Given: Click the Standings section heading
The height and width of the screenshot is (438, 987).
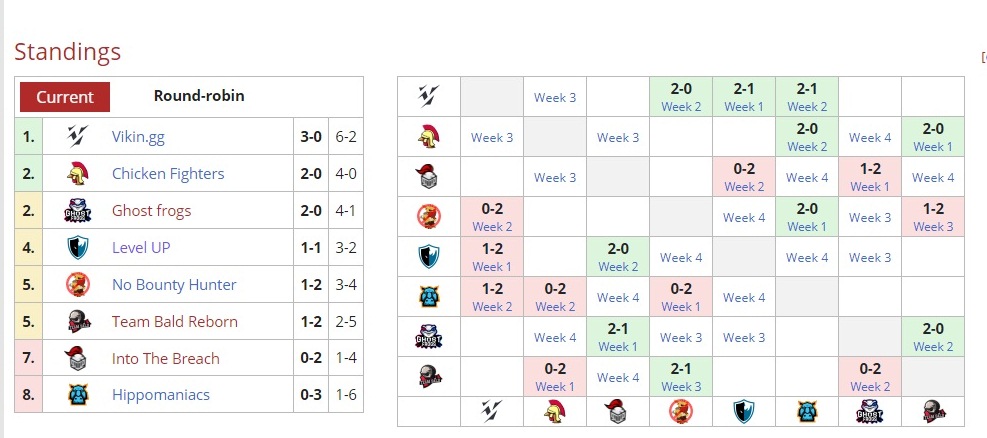Looking at the screenshot, I should [68, 52].
